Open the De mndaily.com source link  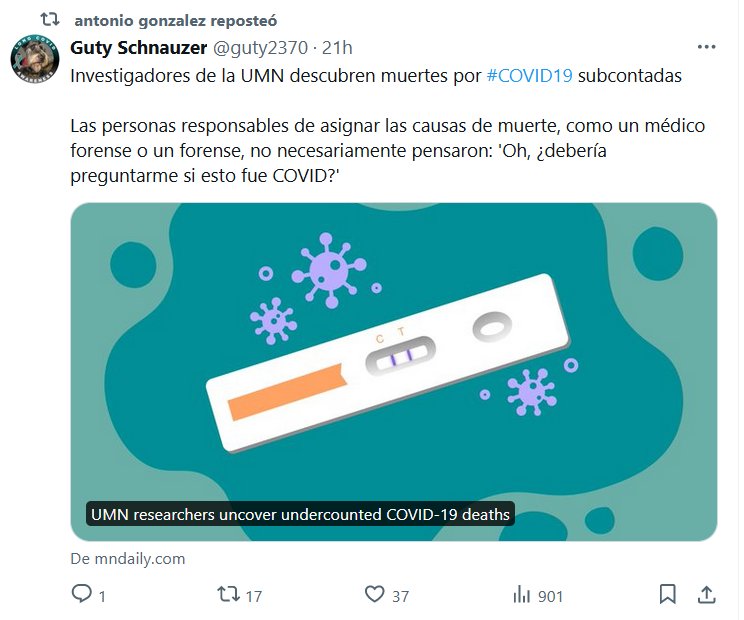(128, 559)
